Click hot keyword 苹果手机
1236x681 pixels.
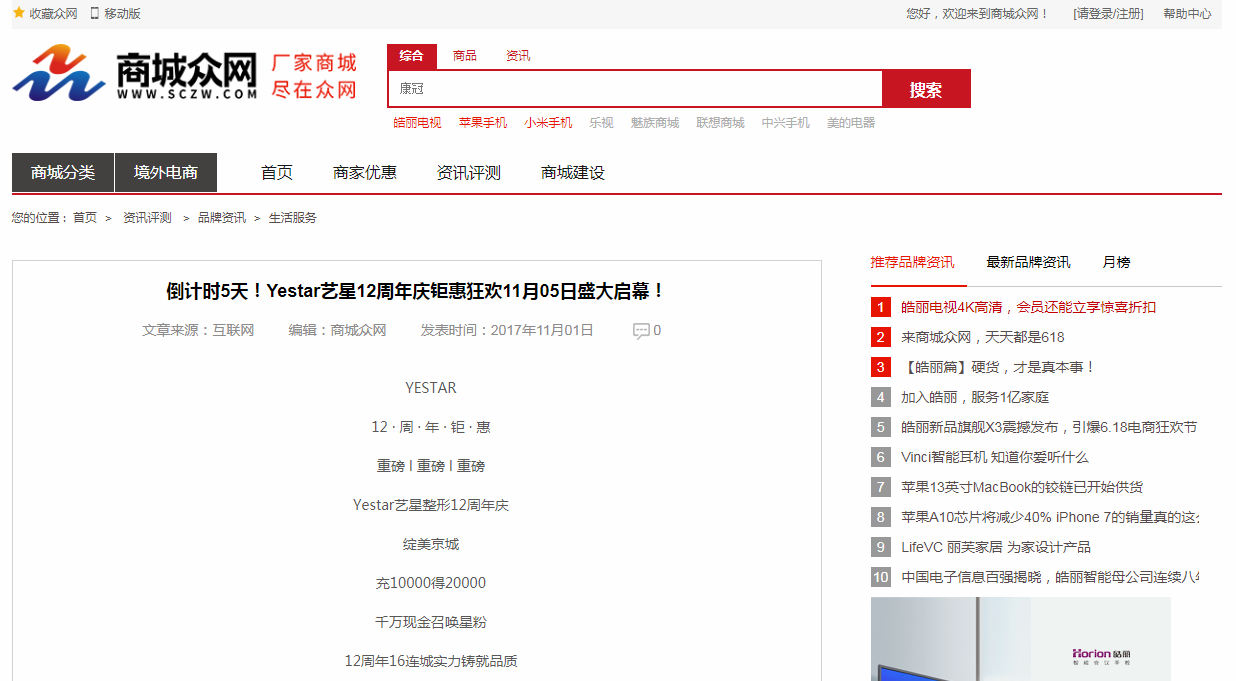pyautogui.click(x=483, y=123)
